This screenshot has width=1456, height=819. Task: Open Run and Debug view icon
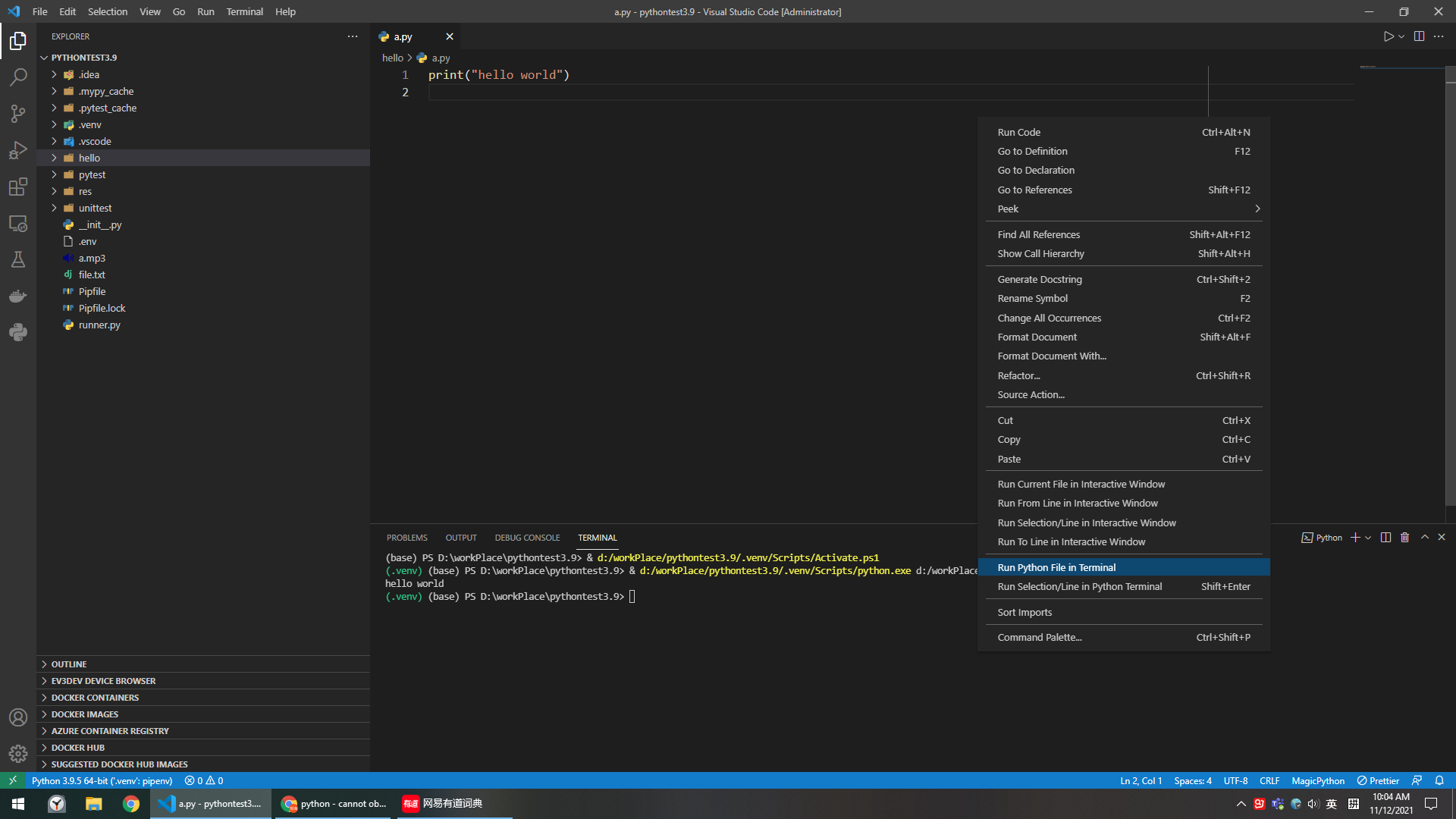coord(18,150)
